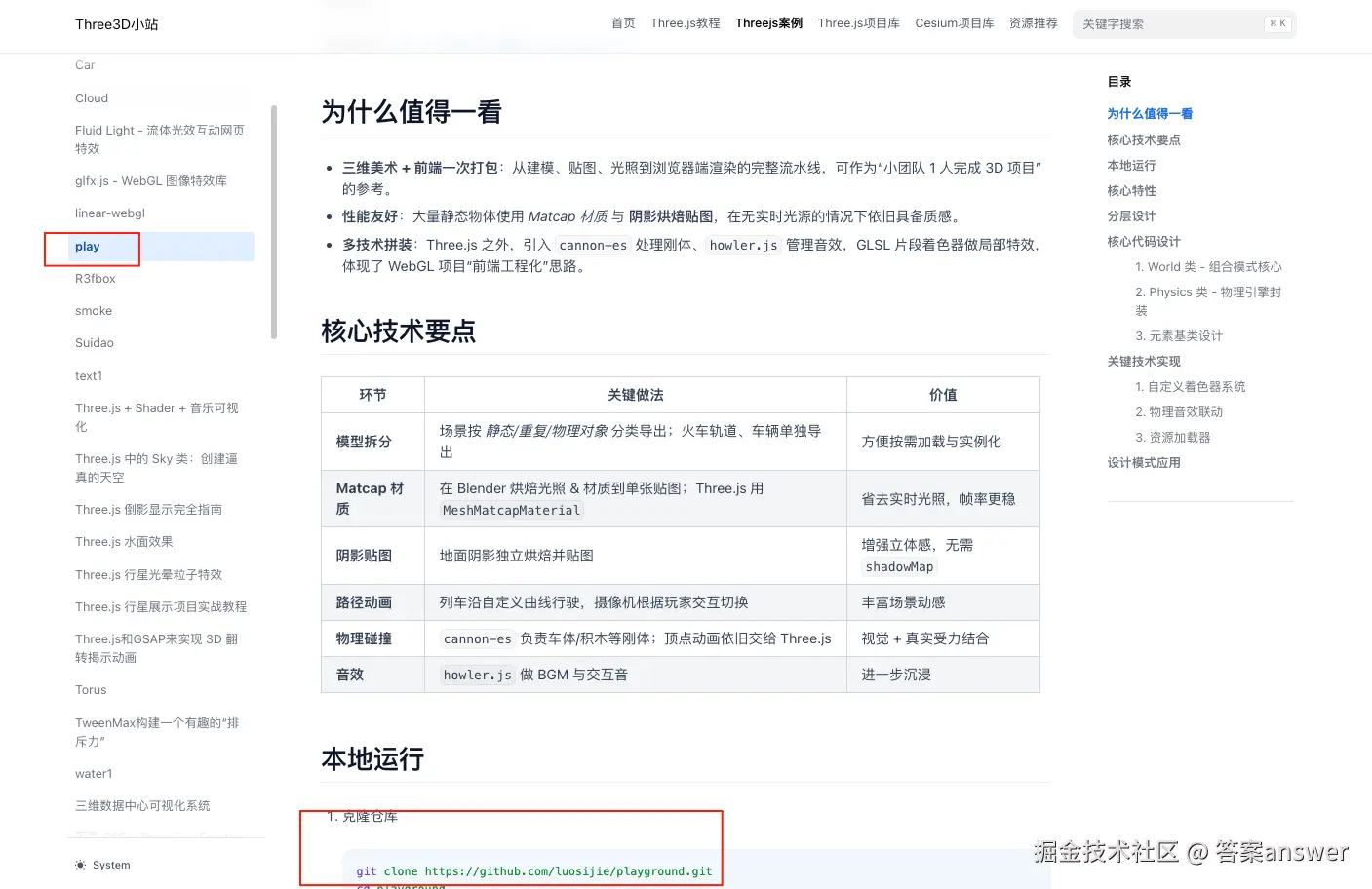Click the 核心技术要点 page heading

(398, 331)
